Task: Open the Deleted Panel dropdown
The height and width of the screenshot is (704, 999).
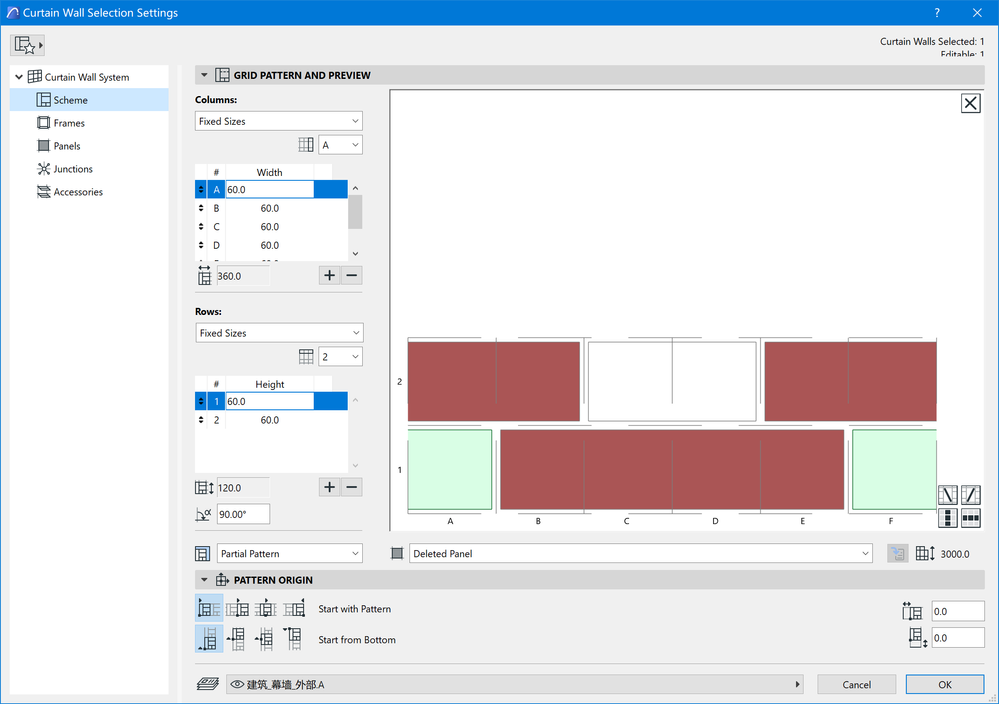Action: pyautogui.click(x=640, y=554)
